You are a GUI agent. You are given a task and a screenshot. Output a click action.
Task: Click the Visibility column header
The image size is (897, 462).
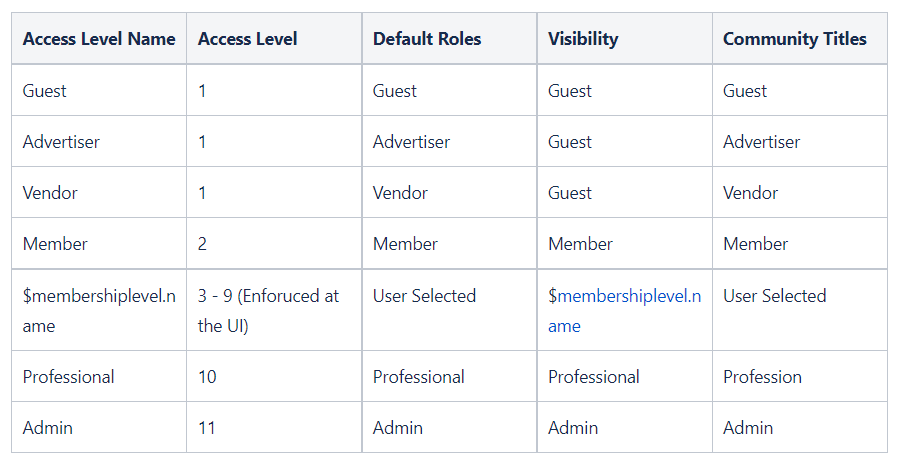[583, 39]
